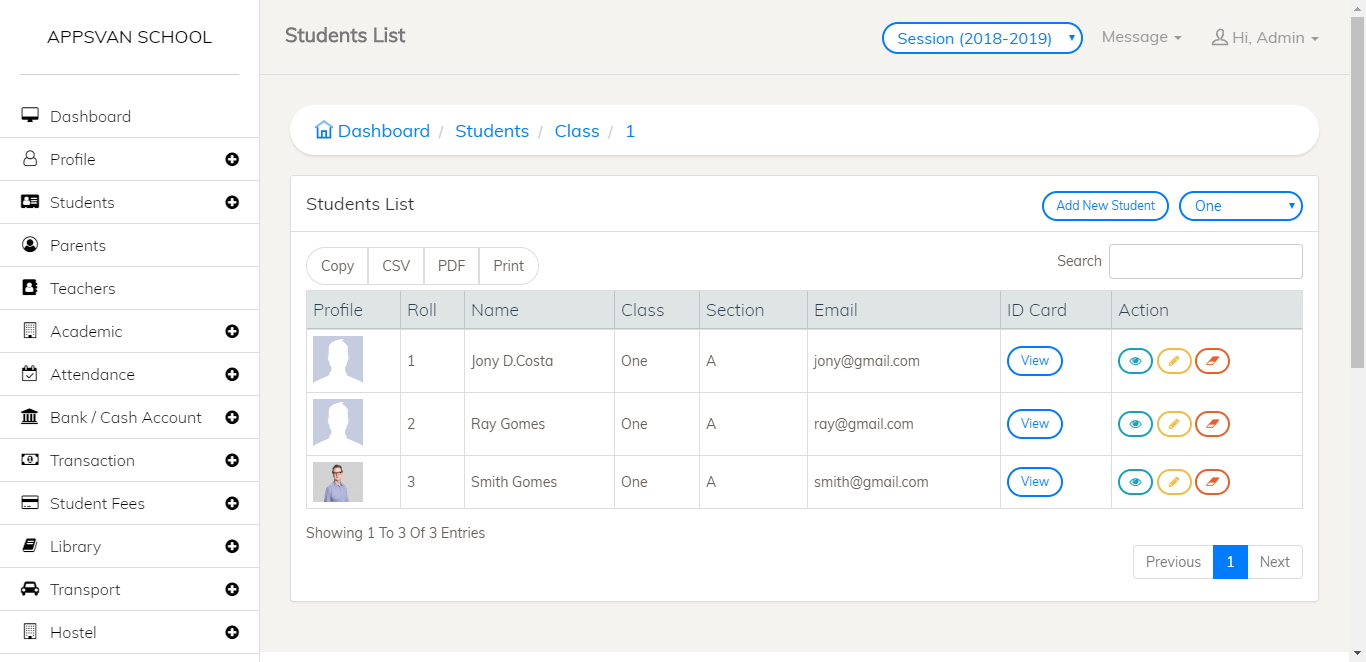The image size is (1366, 662).
Task: Toggle the eye icon on Ray Gomes row
Action: point(1135,423)
